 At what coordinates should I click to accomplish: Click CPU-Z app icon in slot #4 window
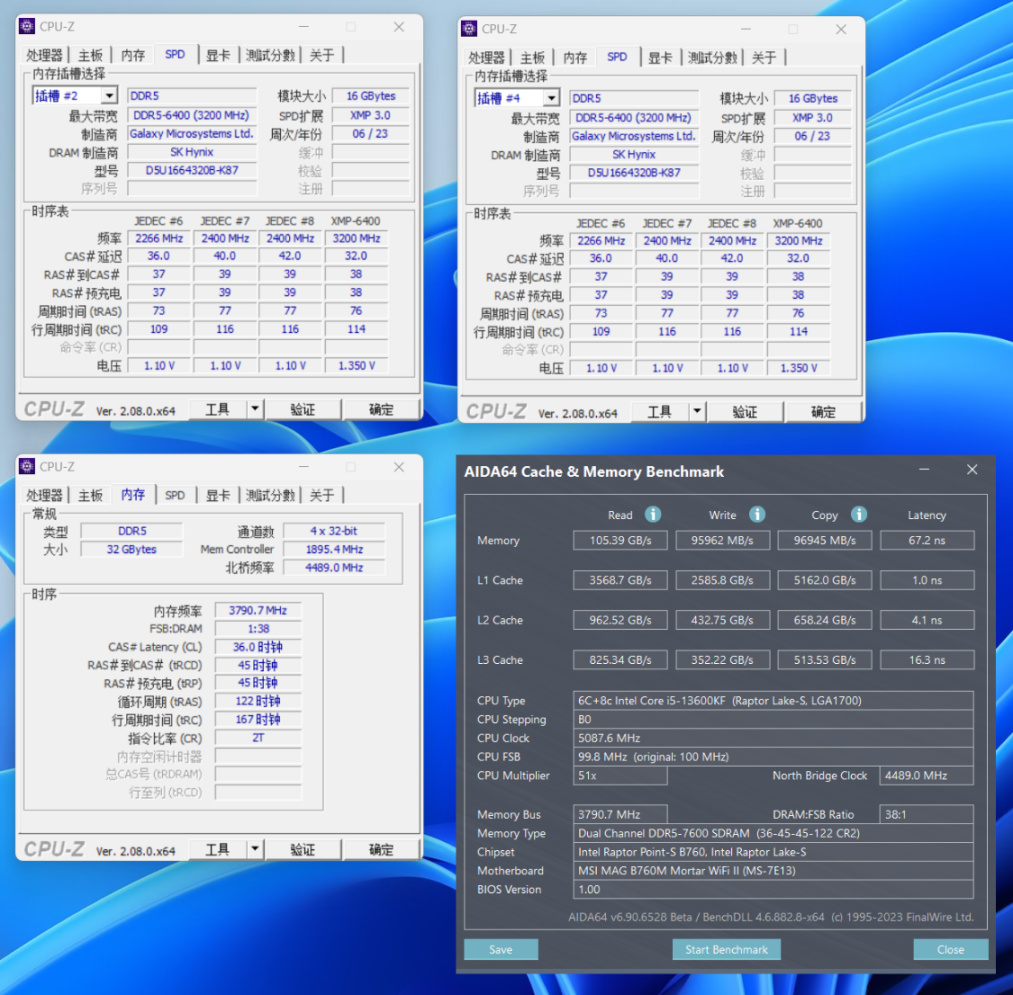click(468, 29)
